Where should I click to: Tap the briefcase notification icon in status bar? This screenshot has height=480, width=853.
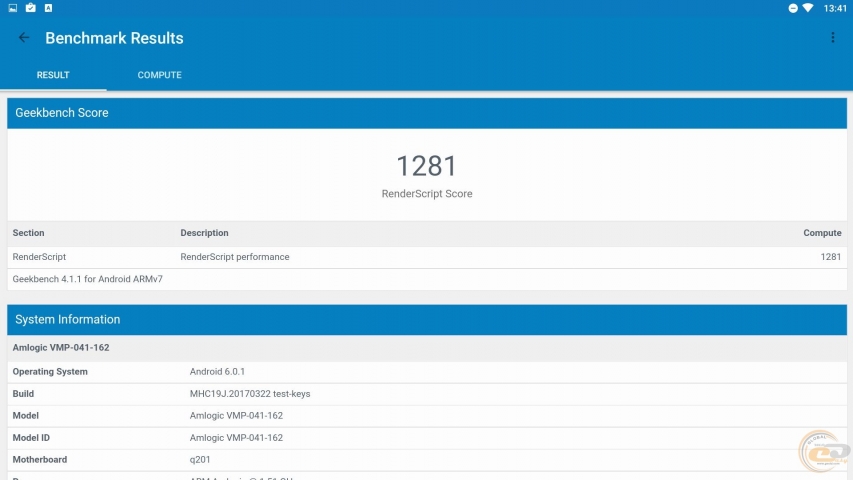30,8
